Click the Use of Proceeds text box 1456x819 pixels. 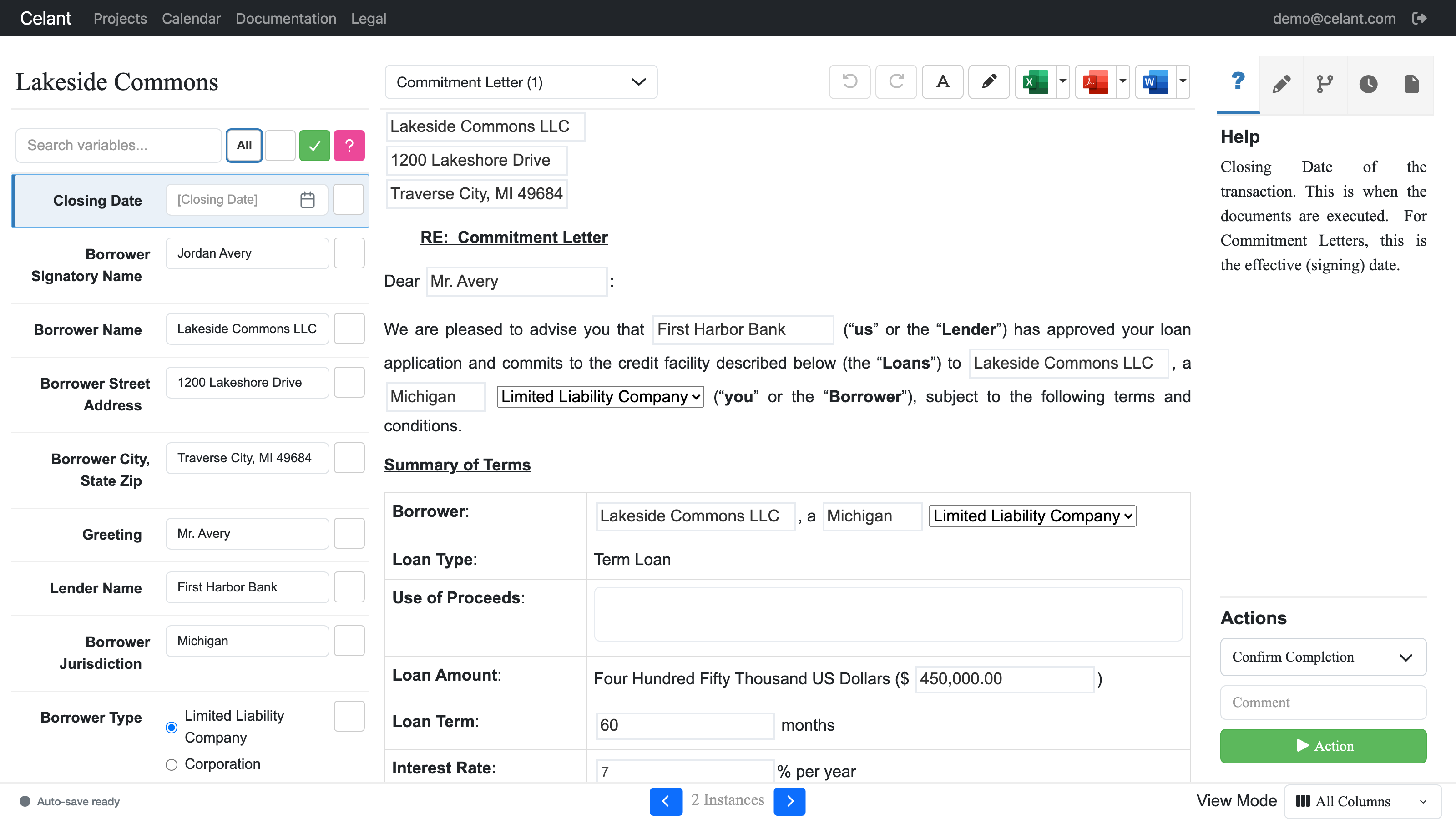(888, 614)
